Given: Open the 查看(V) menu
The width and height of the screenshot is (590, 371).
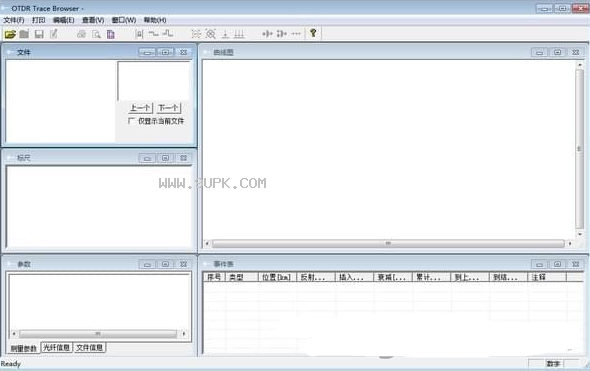Looking at the screenshot, I should click(x=93, y=20).
